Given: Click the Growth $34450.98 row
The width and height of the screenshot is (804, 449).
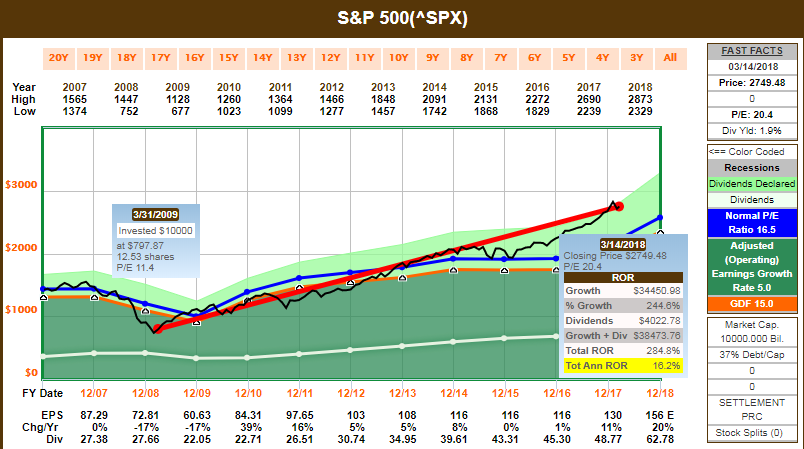Looking at the screenshot, I should 623,291.
